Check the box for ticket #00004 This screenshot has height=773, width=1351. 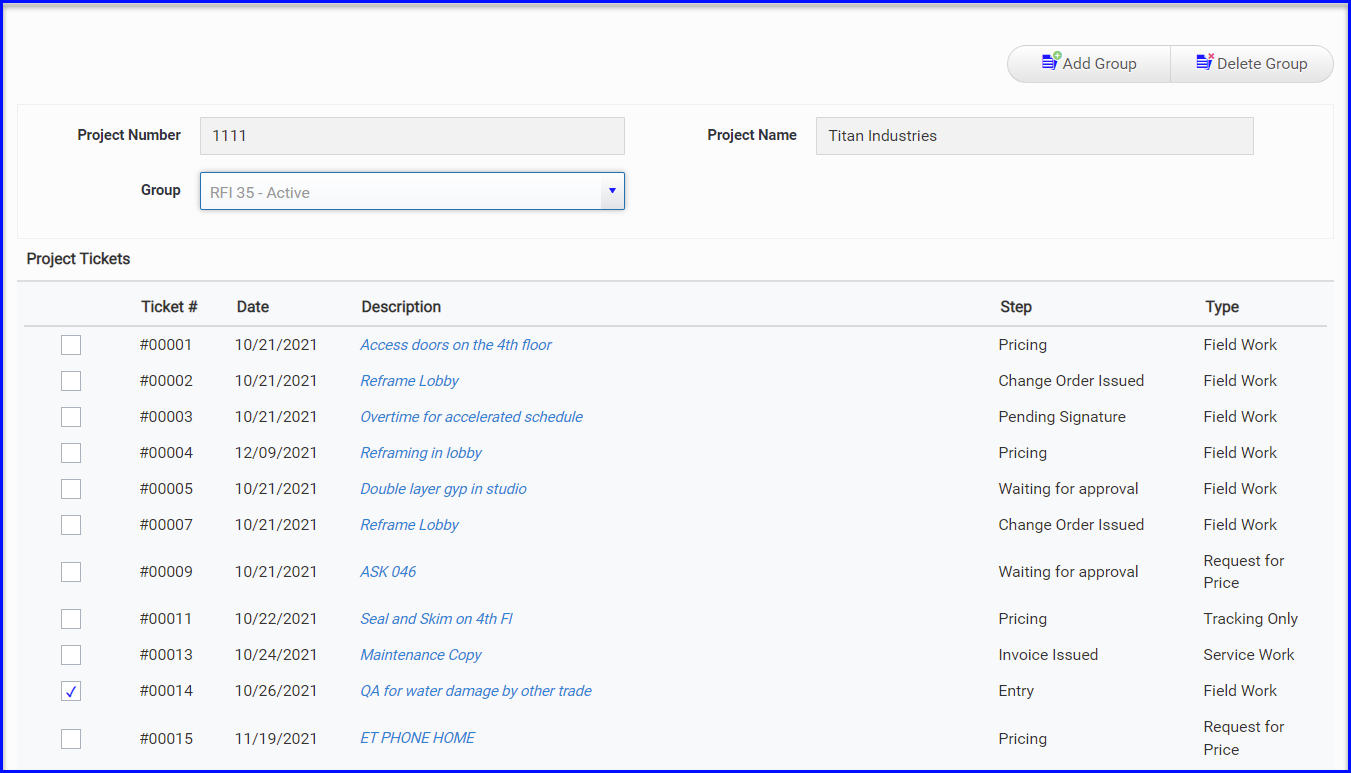71,453
